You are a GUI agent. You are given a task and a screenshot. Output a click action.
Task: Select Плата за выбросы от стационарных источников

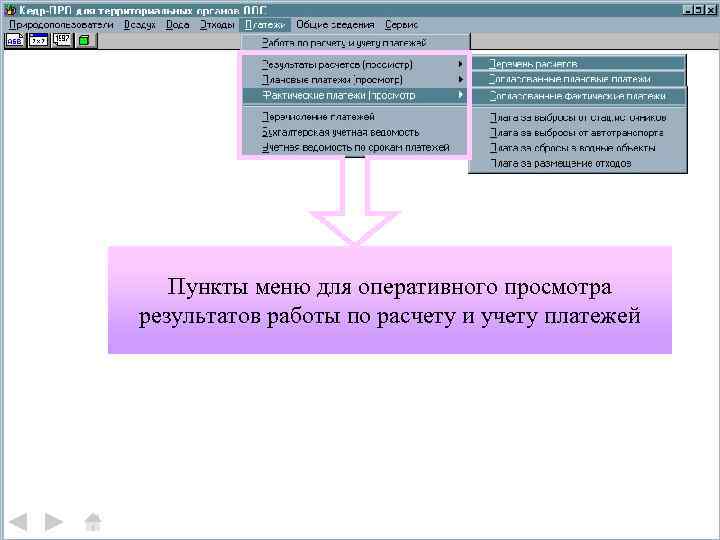pyautogui.click(x=578, y=118)
